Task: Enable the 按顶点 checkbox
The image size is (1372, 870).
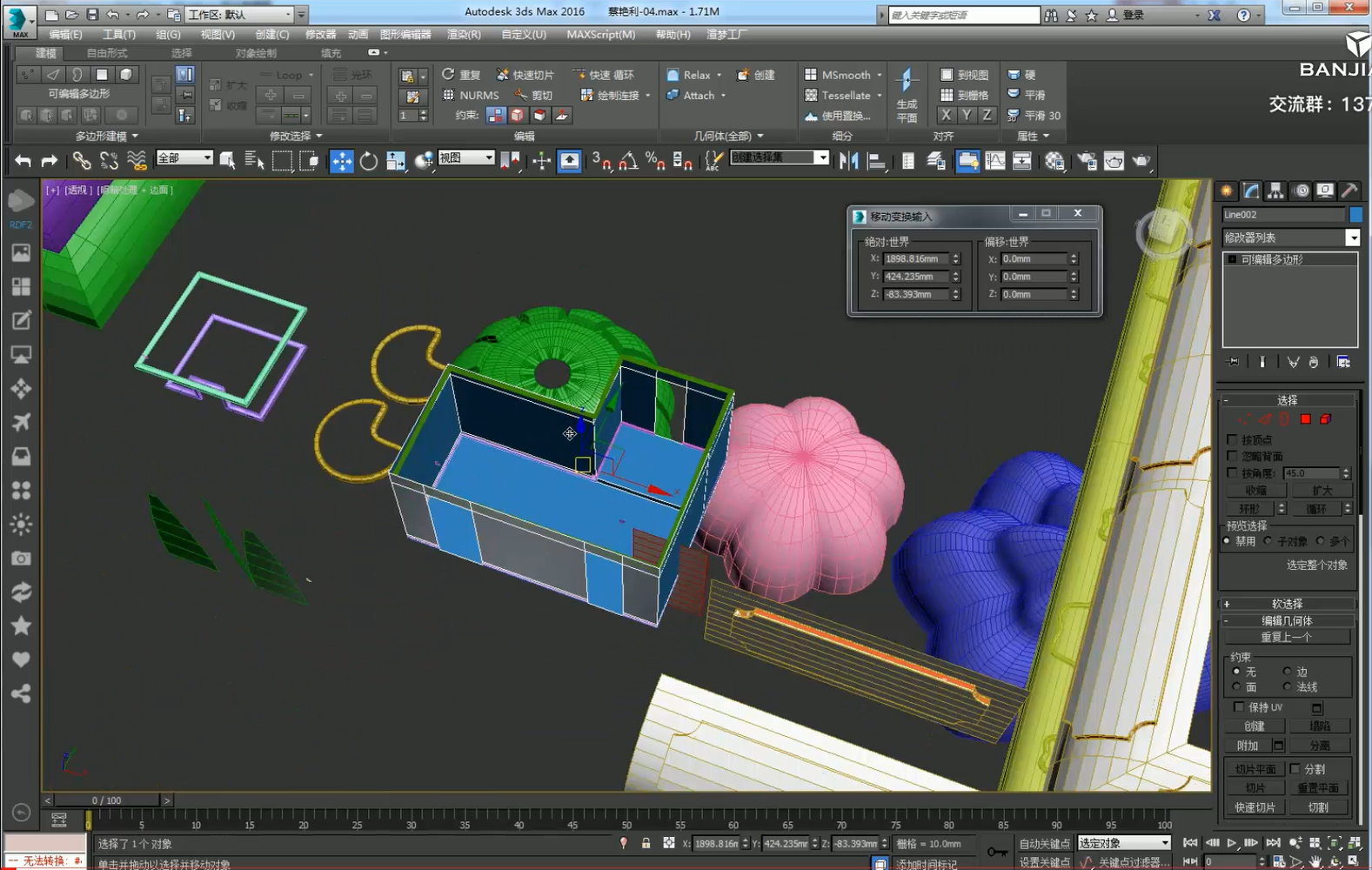Action: 1232,440
